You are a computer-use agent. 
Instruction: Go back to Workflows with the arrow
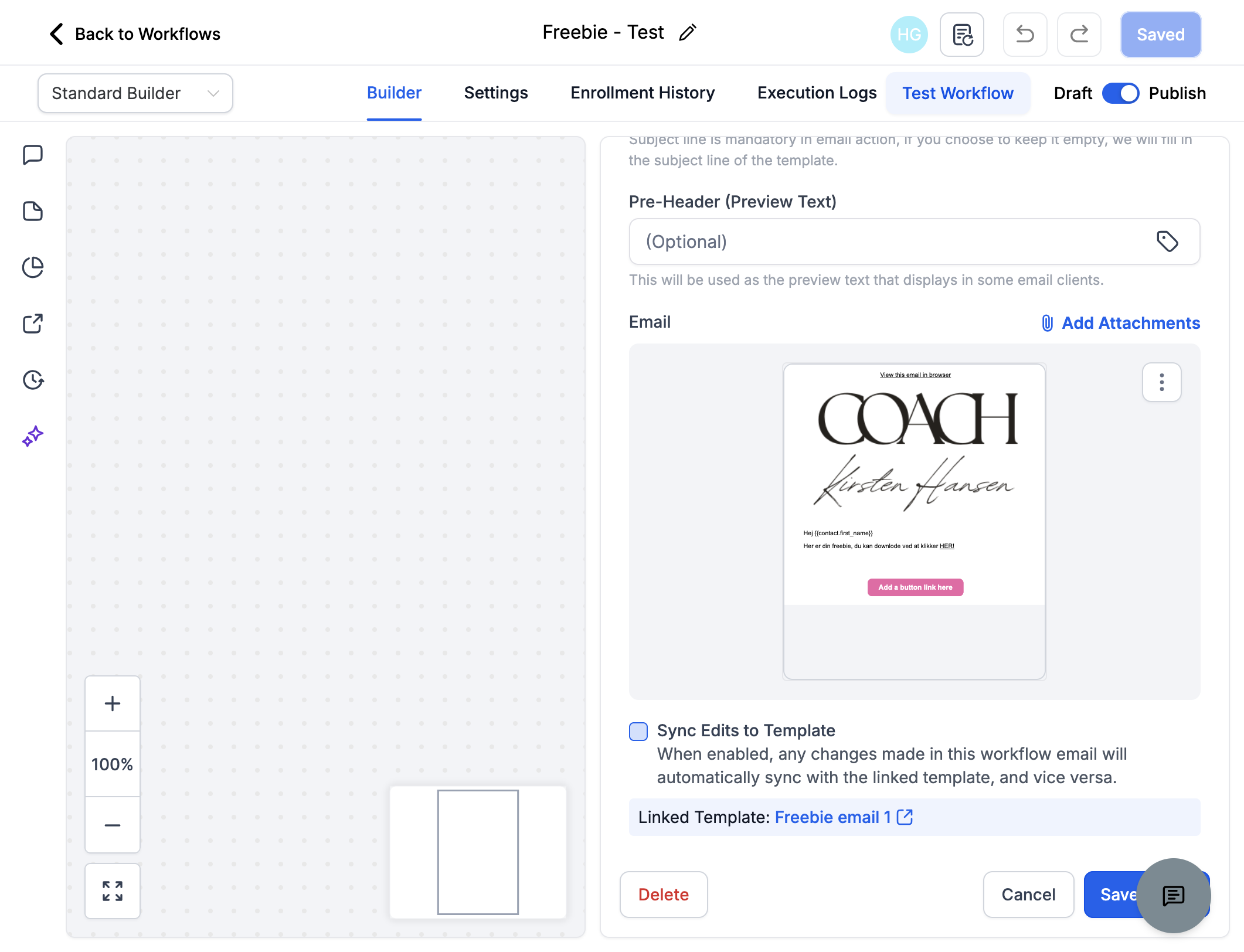pyautogui.click(x=56, y=34)
